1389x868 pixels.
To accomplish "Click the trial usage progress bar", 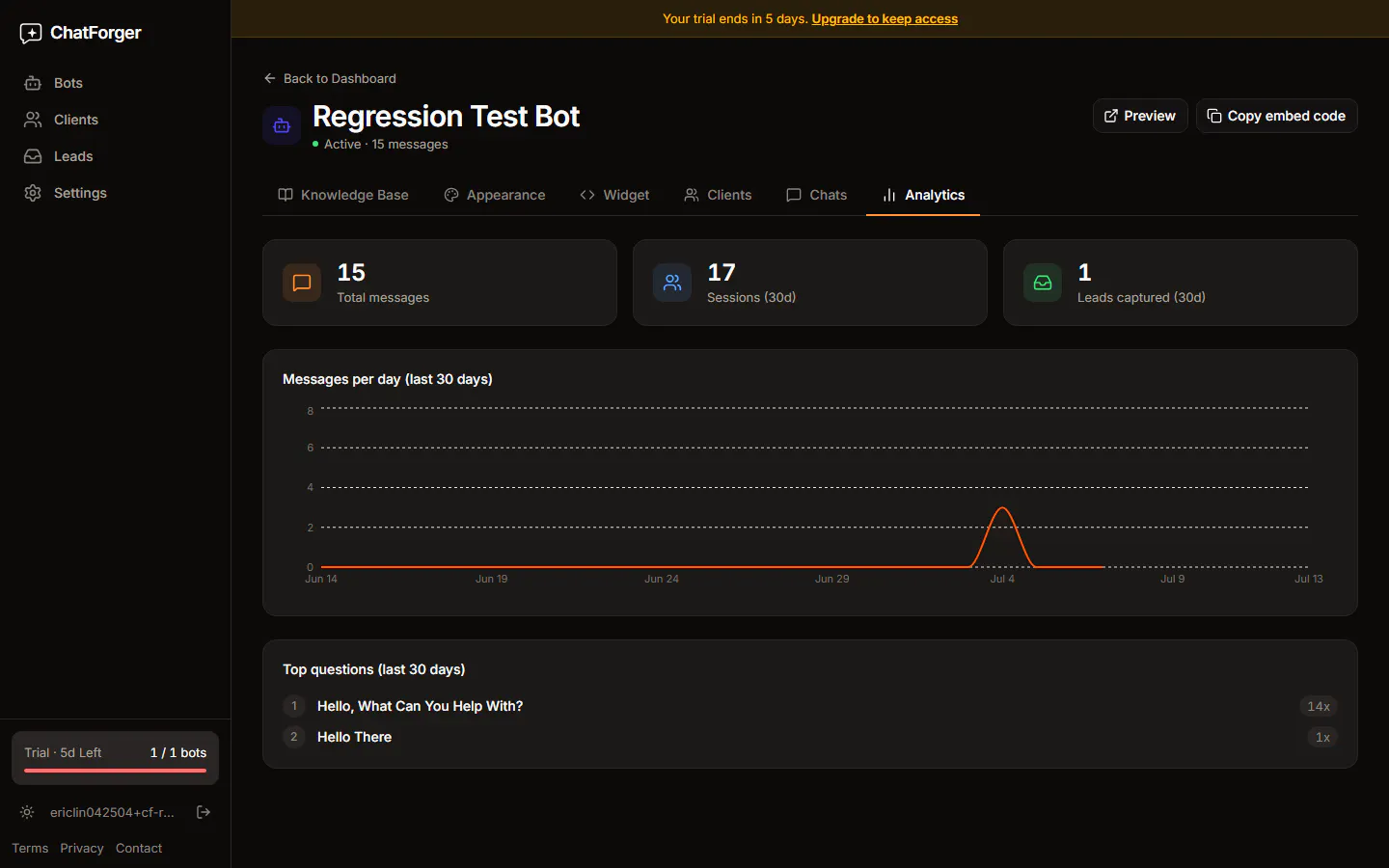I will point(116,771).
